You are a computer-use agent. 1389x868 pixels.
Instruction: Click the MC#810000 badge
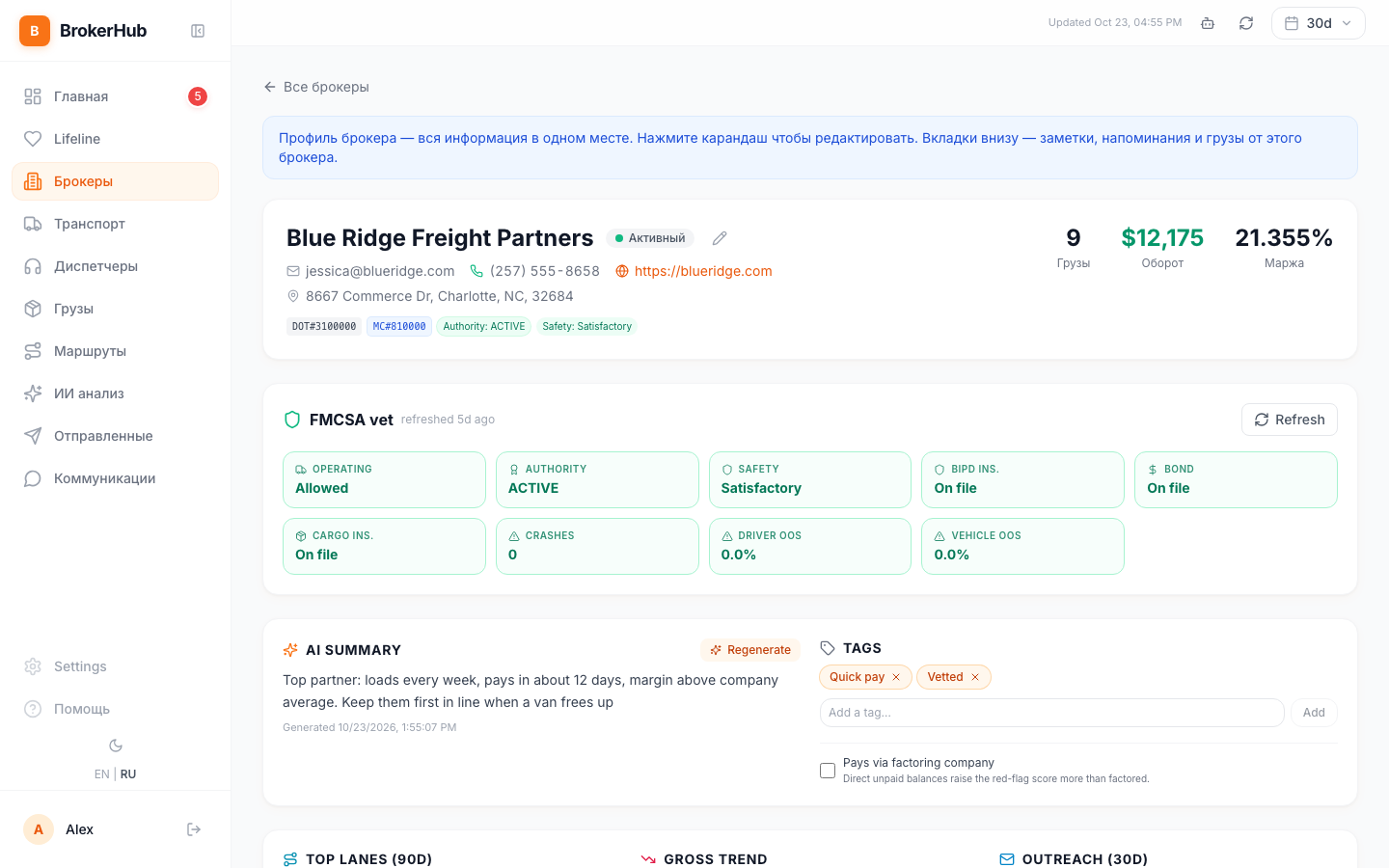tap(399, 327)
